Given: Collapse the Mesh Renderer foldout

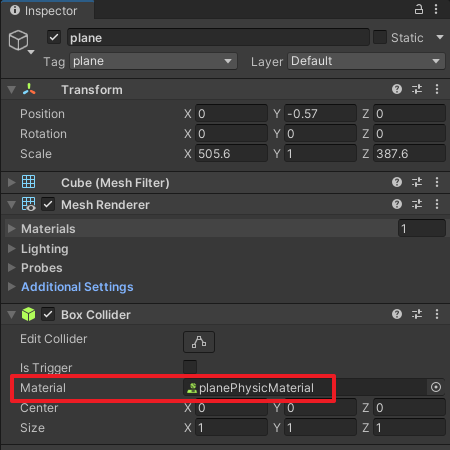Looking at the screenshot, I should pyautogui.click(x=12, y=204).
